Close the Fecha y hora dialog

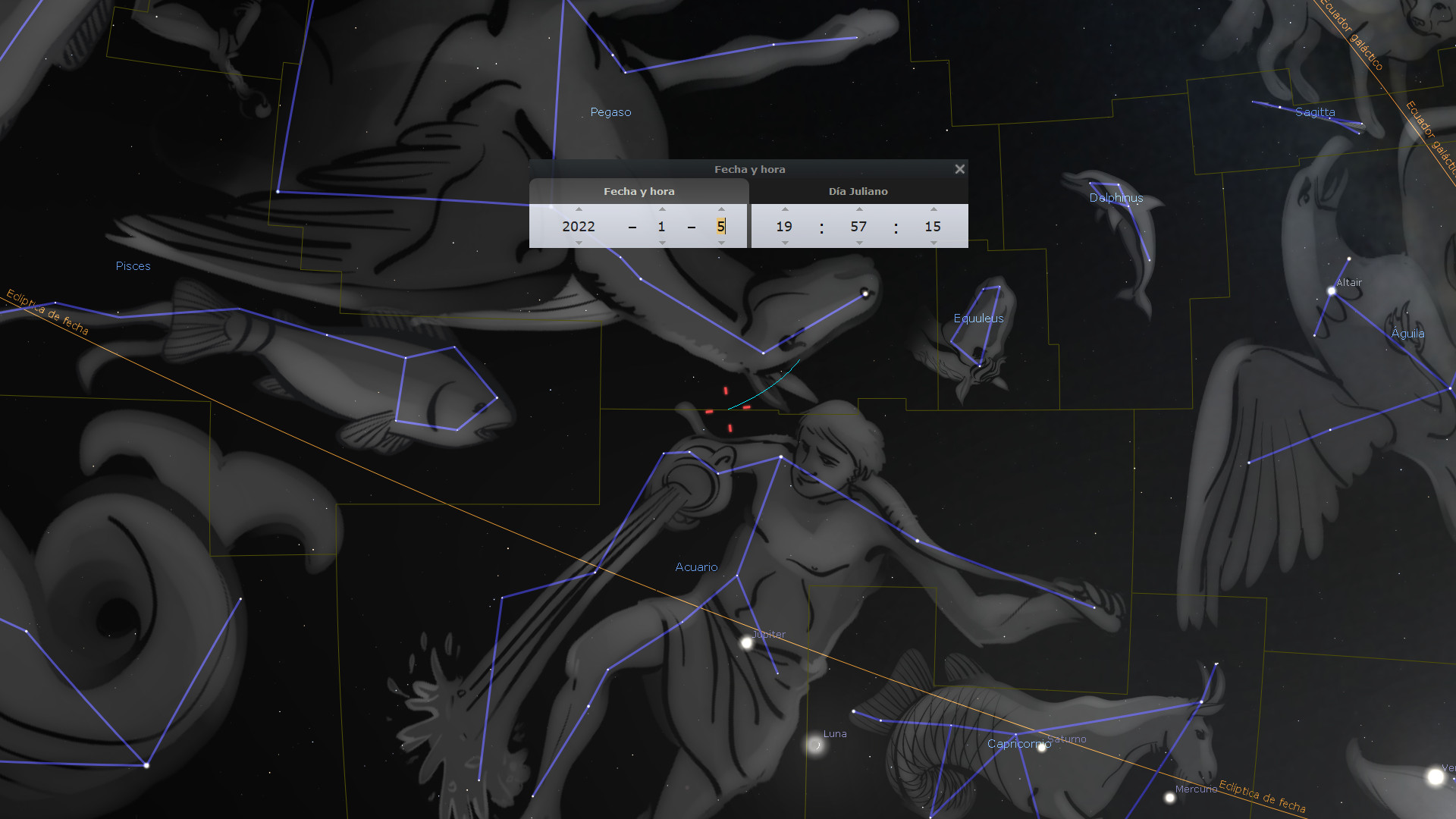coord(959,169)
